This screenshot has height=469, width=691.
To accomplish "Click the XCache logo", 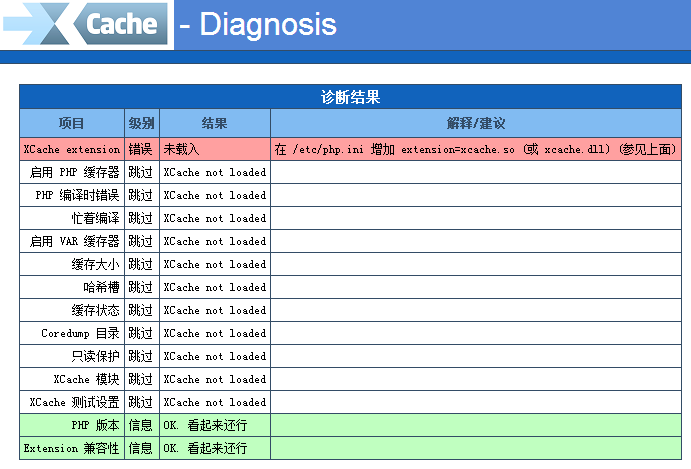I will 85,24.
